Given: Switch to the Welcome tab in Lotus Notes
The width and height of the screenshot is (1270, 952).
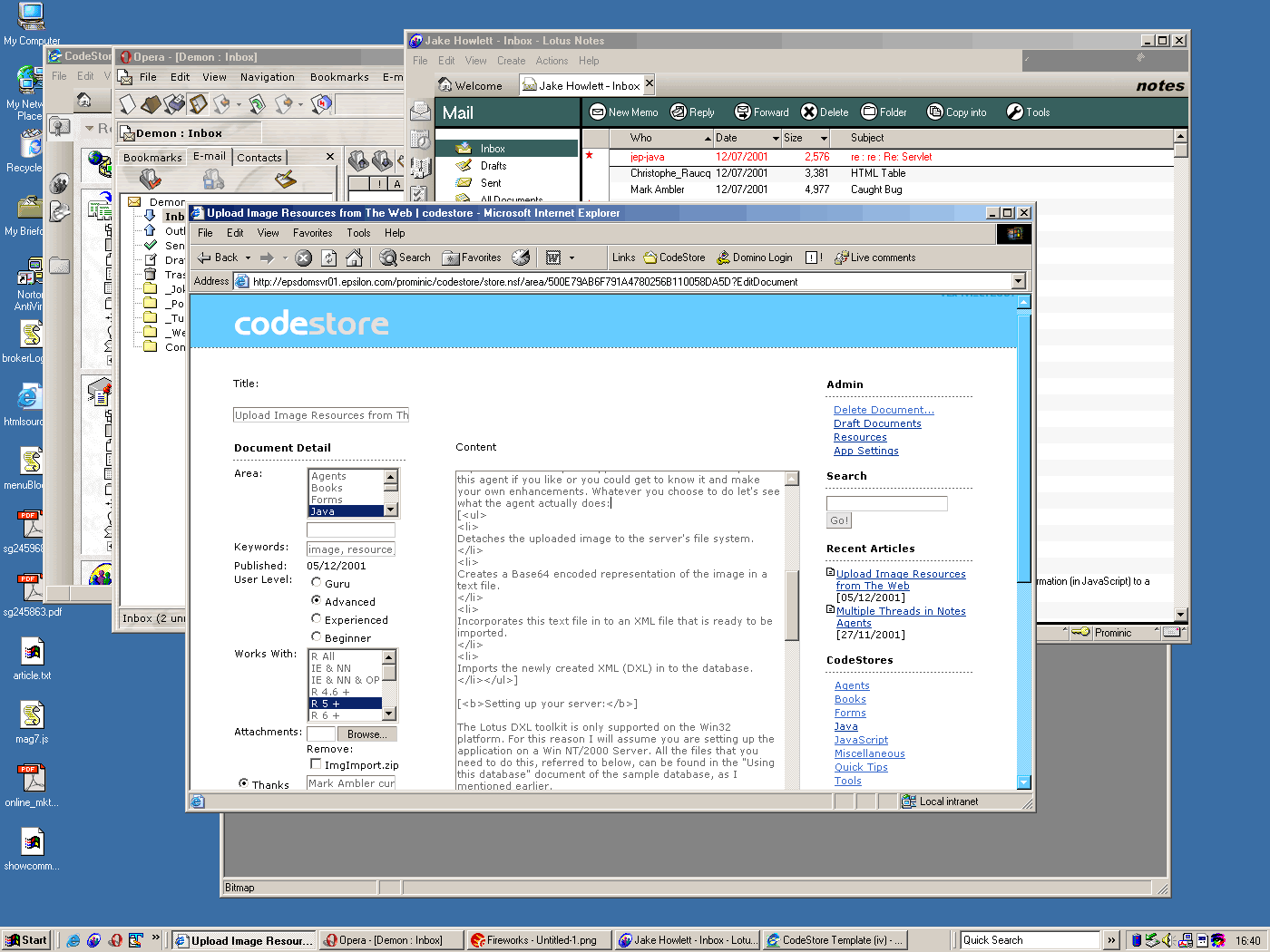Looking at the screenshot, I should tap(470, 86).
